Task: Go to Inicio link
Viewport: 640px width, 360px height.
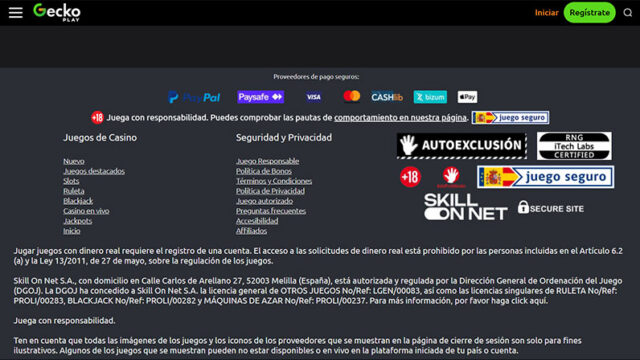Action: 71,231
